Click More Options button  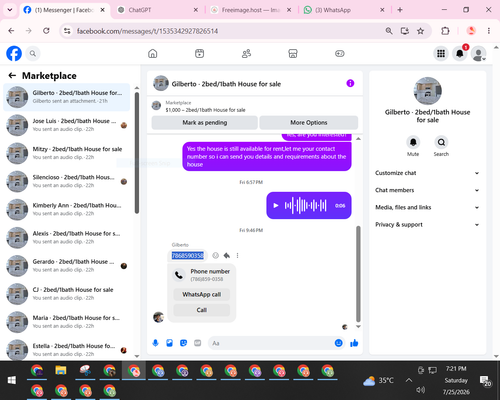[x=309, y=123]
